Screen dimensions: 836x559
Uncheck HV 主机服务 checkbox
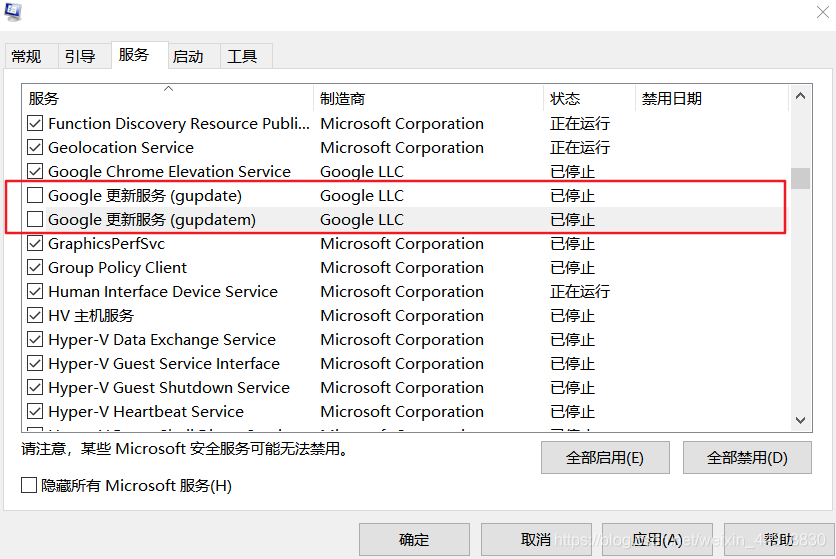click(x=35, y=316)
